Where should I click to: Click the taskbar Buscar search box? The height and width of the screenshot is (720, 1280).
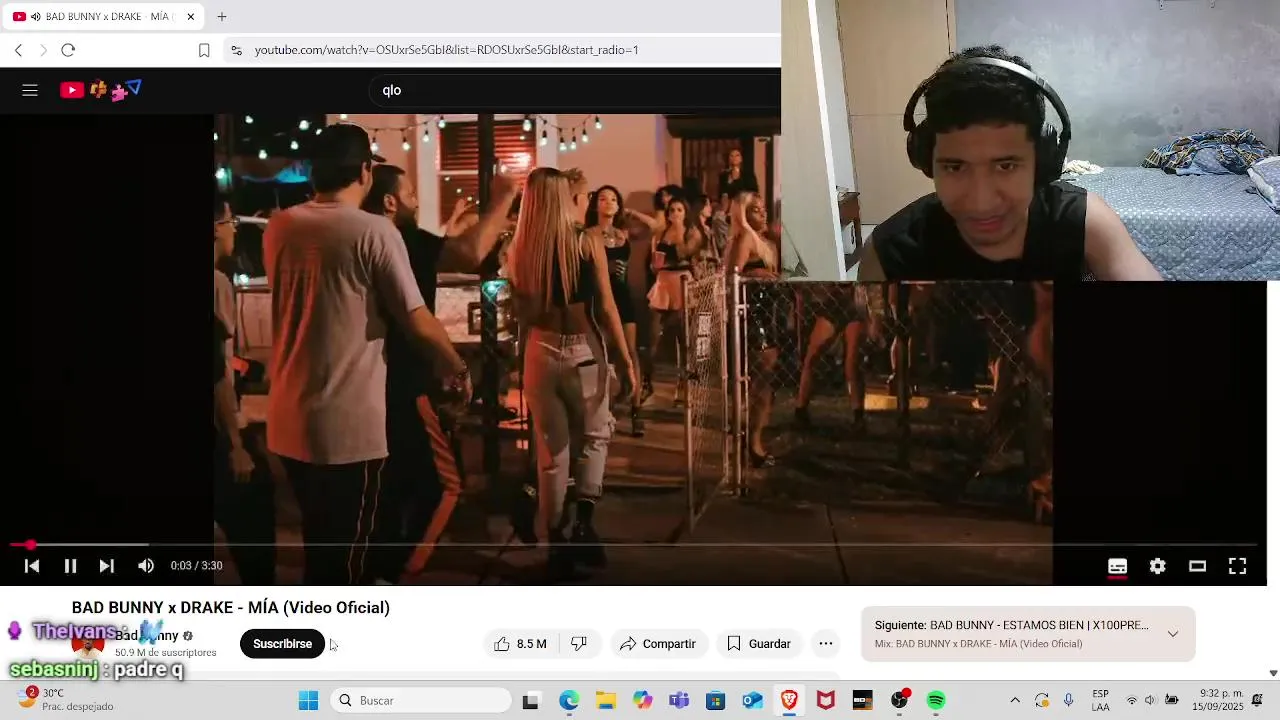click(421, 701)
